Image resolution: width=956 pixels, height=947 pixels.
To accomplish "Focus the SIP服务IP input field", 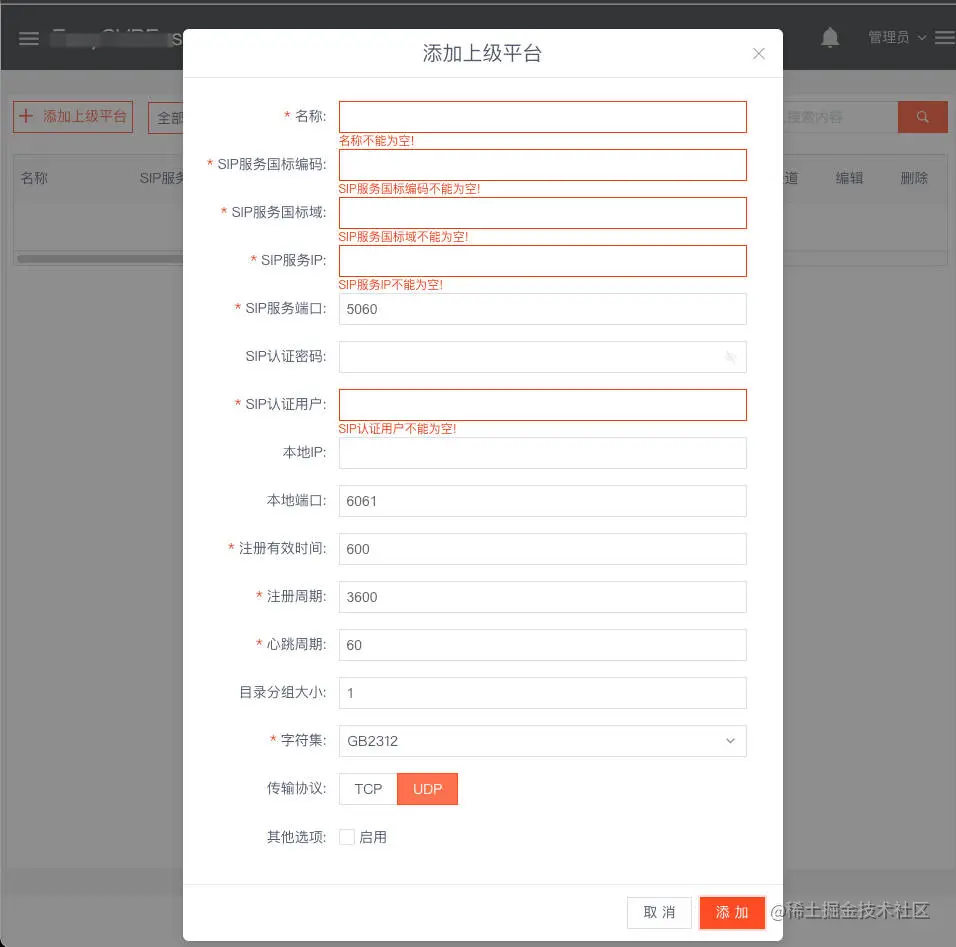I will coord(543,261).
